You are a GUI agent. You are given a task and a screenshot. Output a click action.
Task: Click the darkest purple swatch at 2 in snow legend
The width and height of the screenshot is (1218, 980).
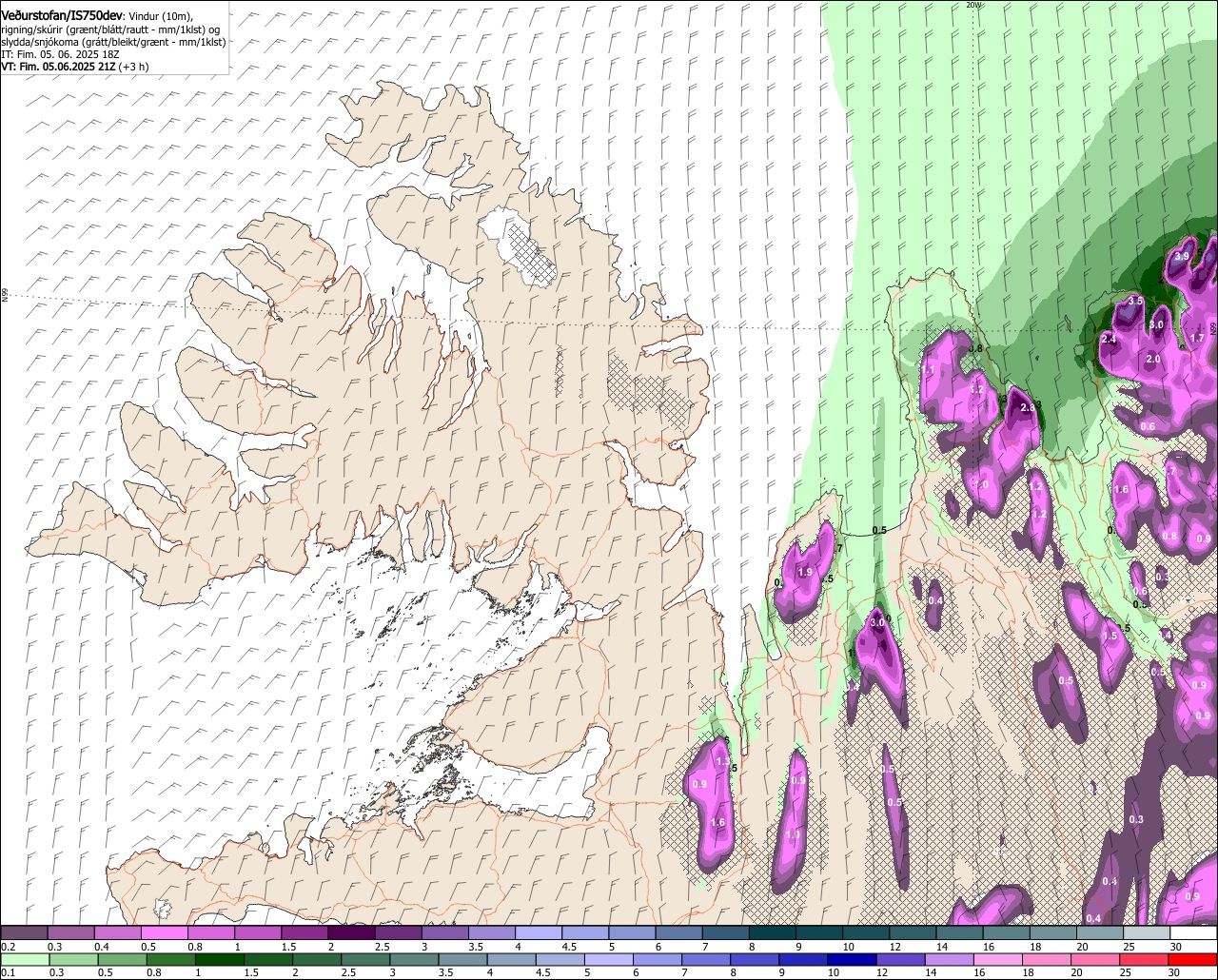351,933
